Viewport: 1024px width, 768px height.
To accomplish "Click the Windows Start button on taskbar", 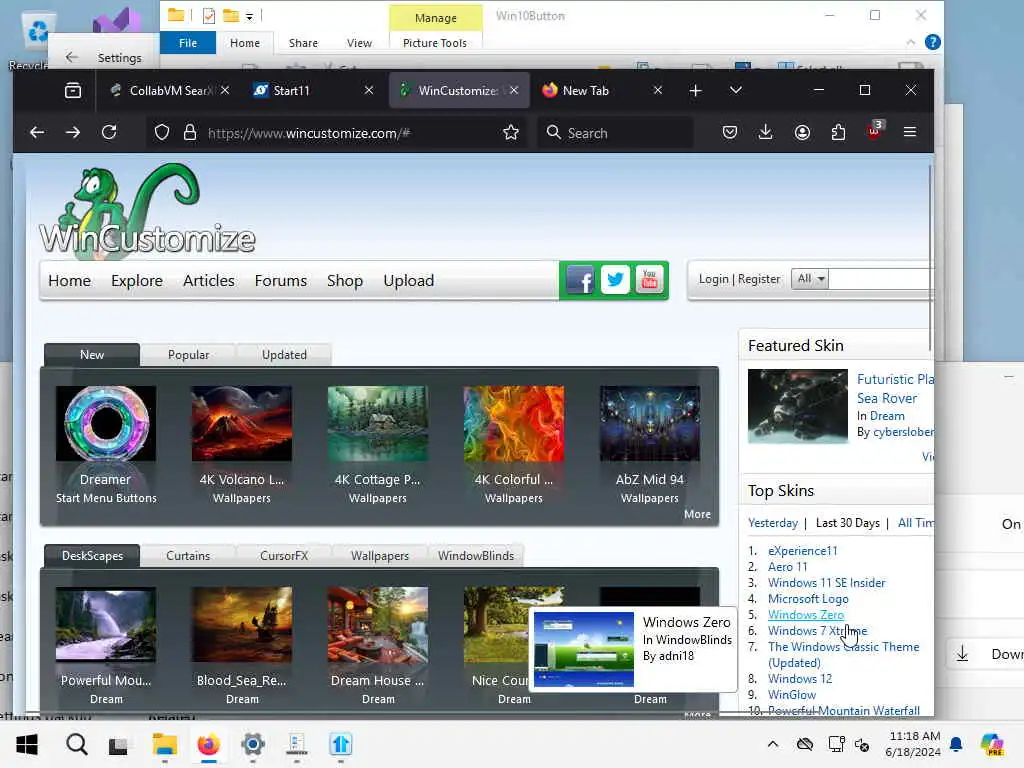I will tap(27, 744).
